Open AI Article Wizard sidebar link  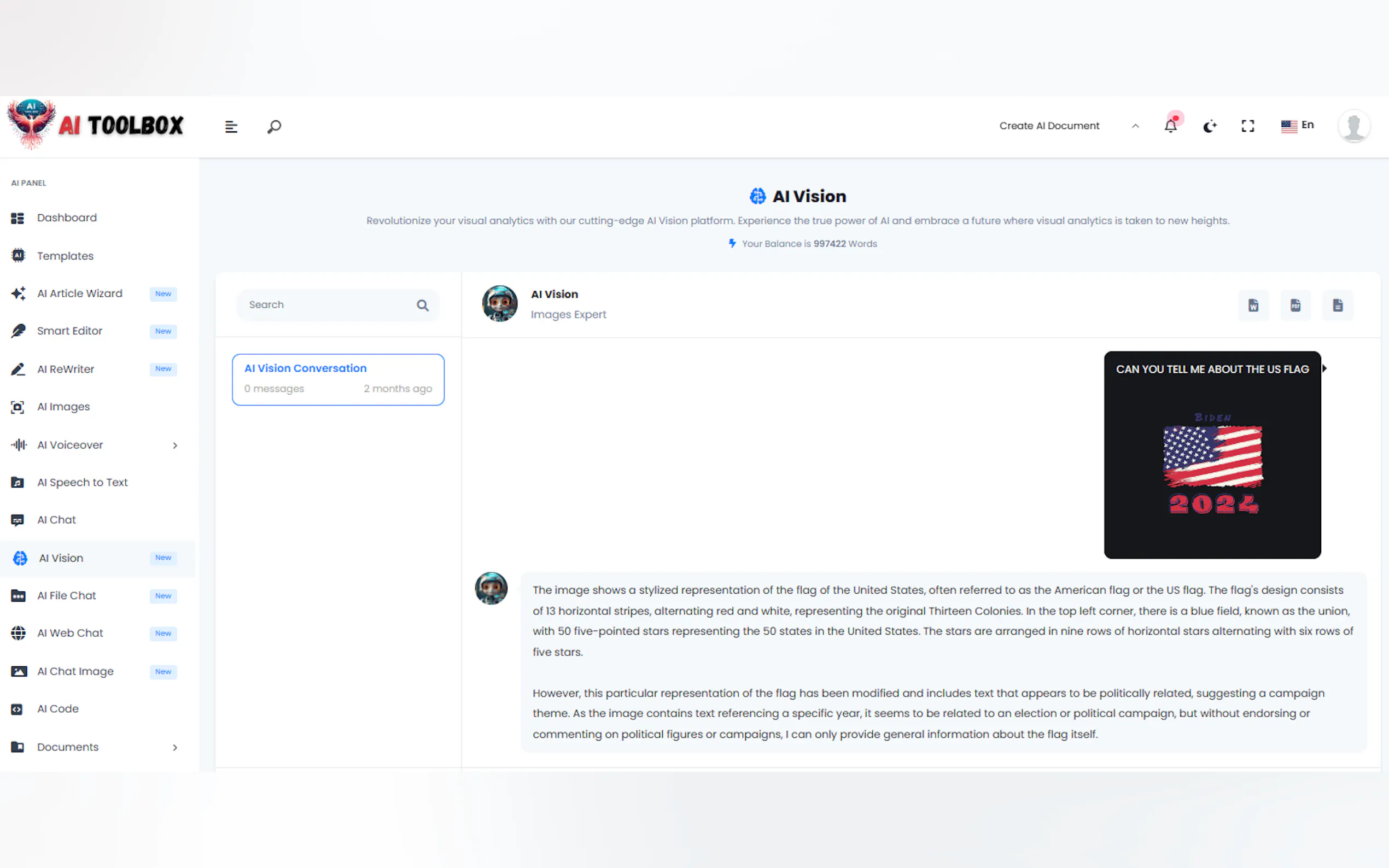tap(79, 294)
